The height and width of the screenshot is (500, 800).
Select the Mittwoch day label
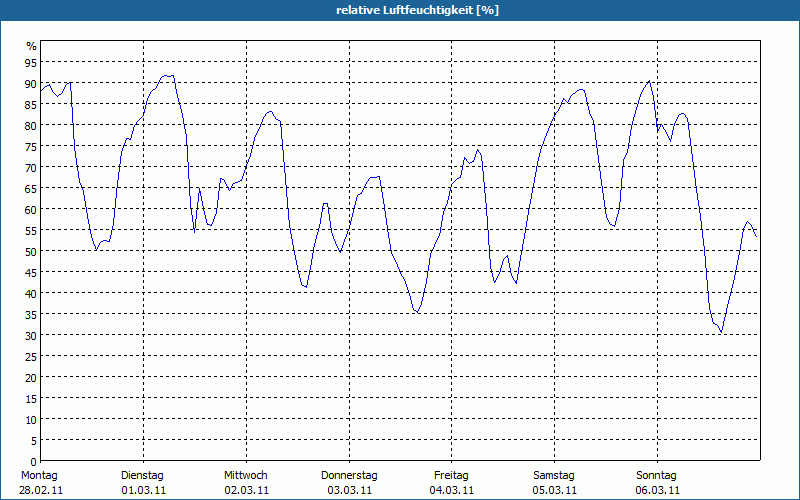(246, 475)
